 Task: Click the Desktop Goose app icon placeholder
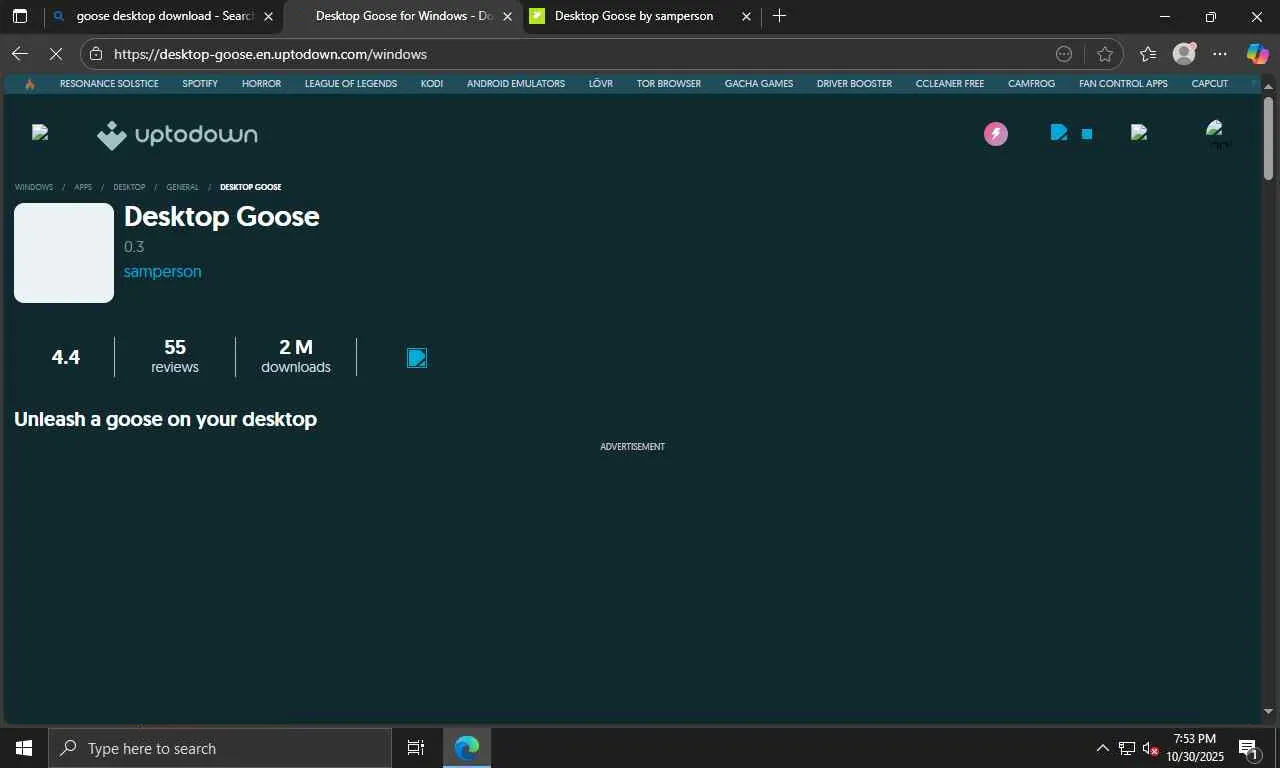click(64, 253)
